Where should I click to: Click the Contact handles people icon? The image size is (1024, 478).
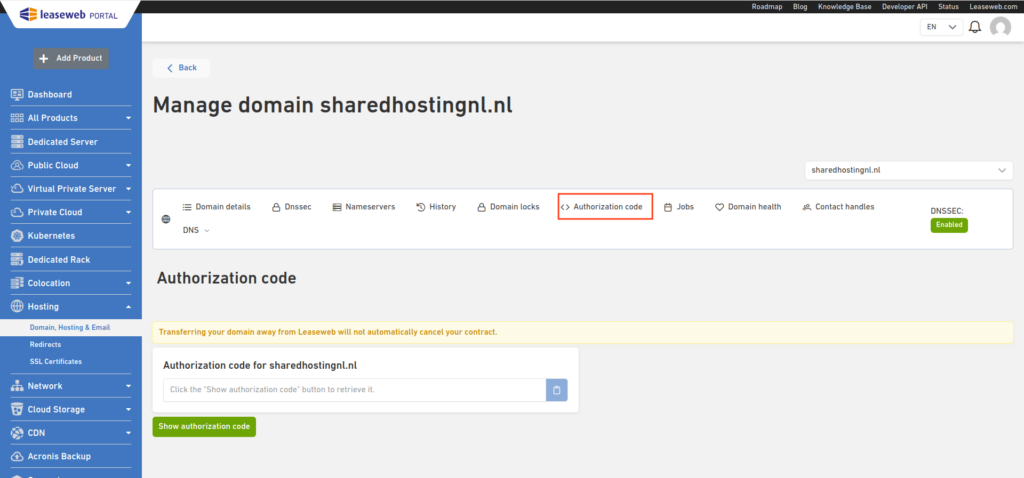tap(807, 207)
